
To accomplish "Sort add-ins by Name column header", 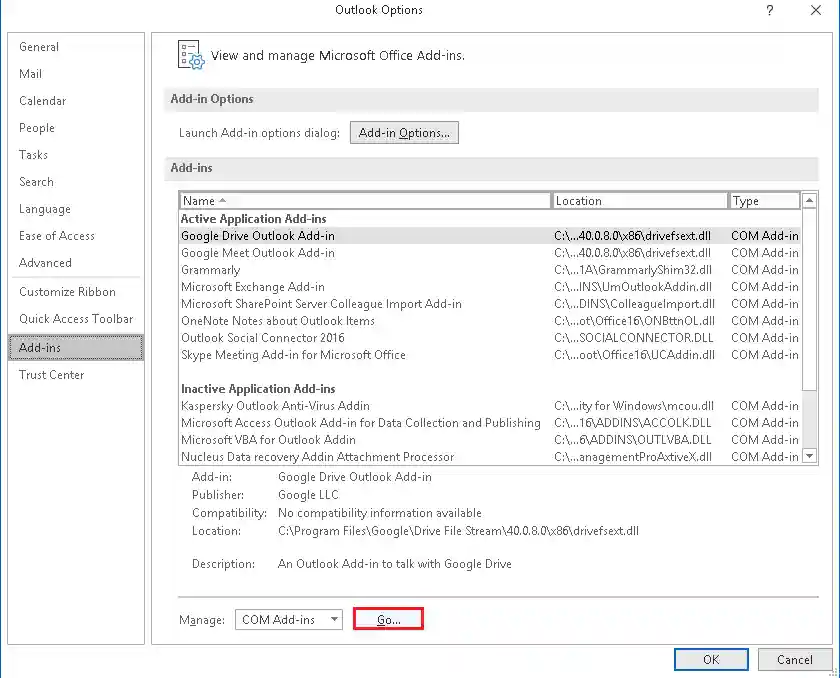I will [x=365, y=201].
